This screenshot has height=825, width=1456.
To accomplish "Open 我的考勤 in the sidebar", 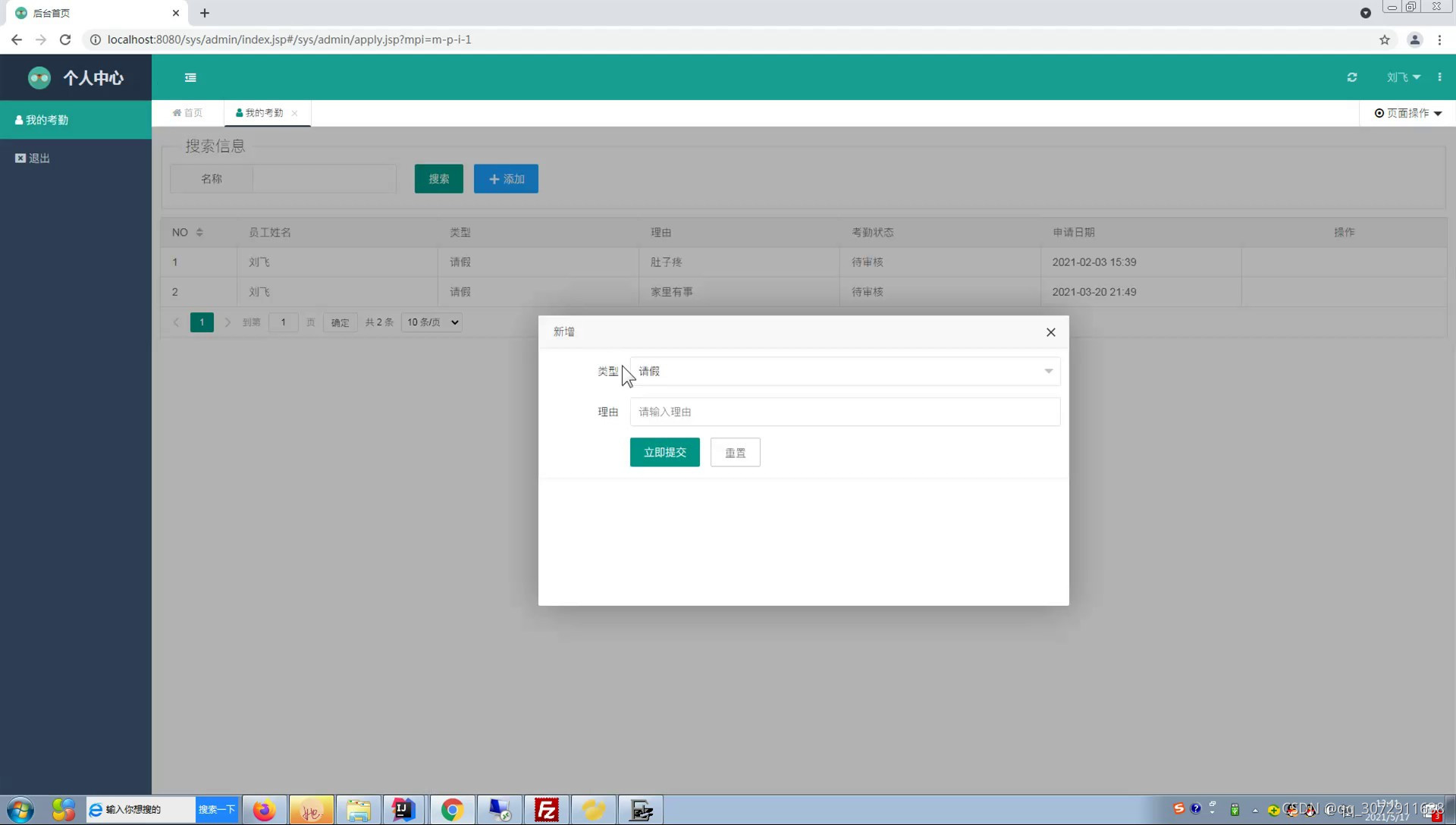I will click(76, 120).
